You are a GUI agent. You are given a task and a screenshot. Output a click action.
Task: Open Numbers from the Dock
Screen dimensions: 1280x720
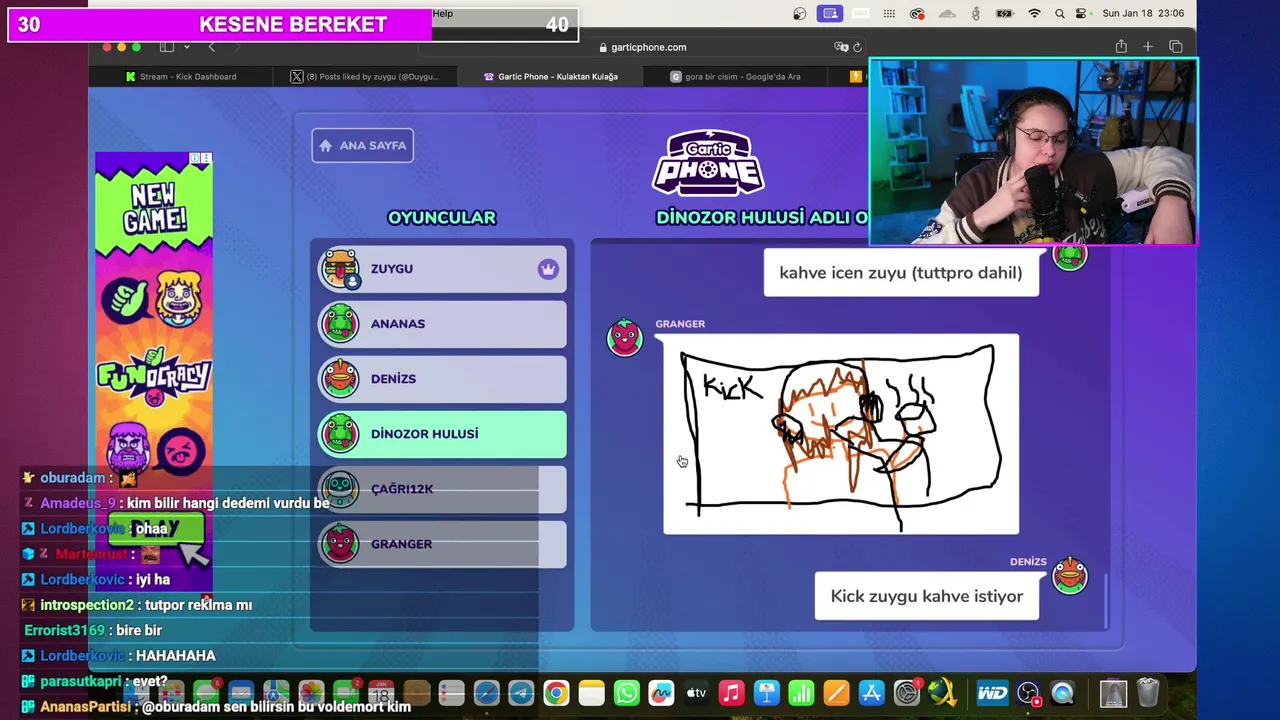pyautogui.click(x=801, y=693)
